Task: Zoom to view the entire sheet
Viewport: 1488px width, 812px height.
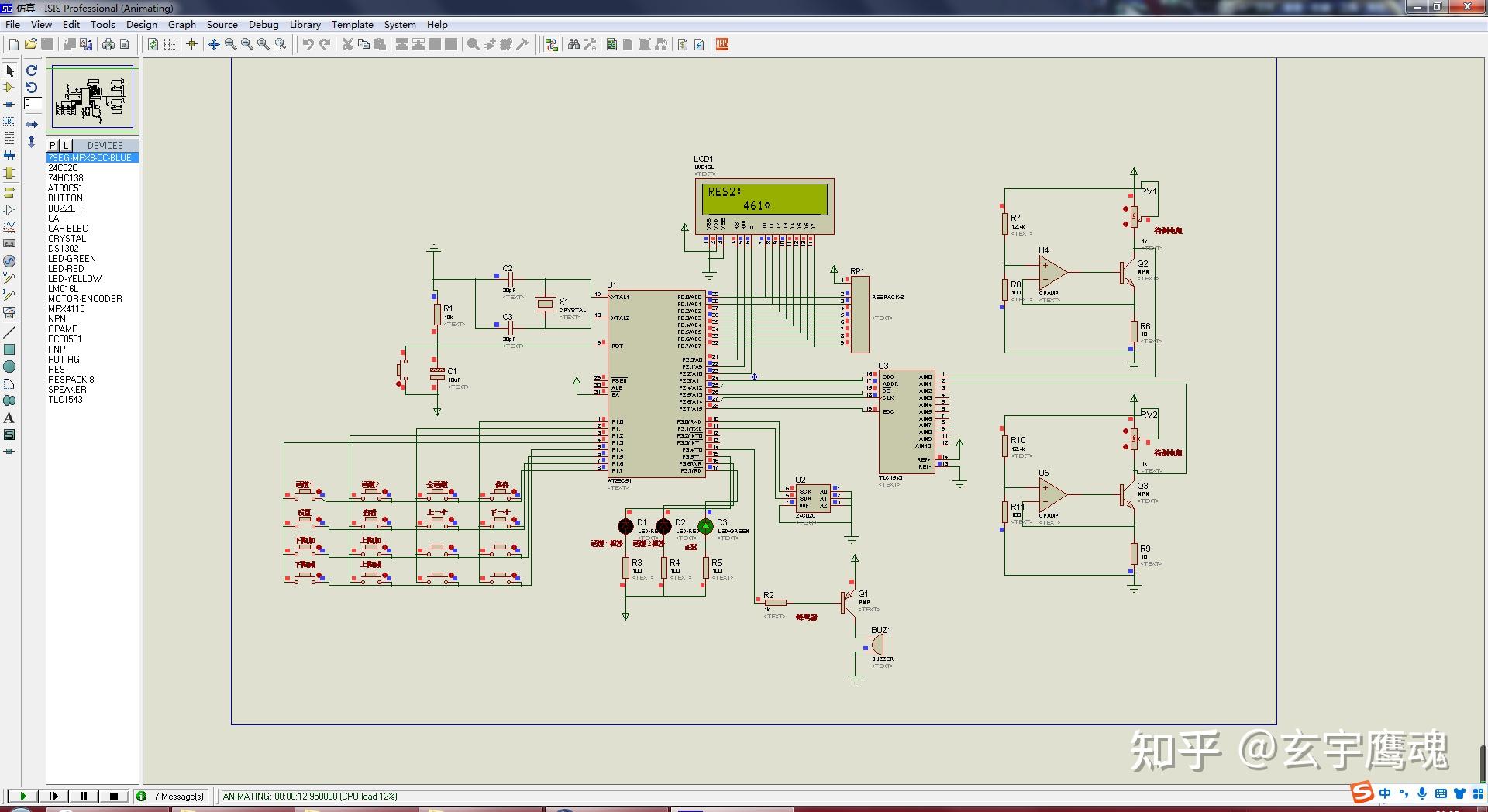Action: tap(263, 44)
